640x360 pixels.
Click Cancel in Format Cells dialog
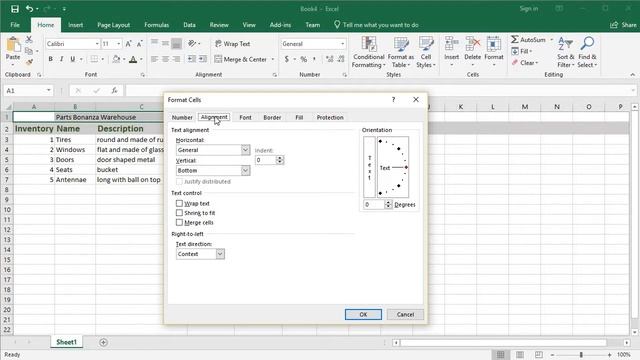pyautogui.click(x=405, y=314)
